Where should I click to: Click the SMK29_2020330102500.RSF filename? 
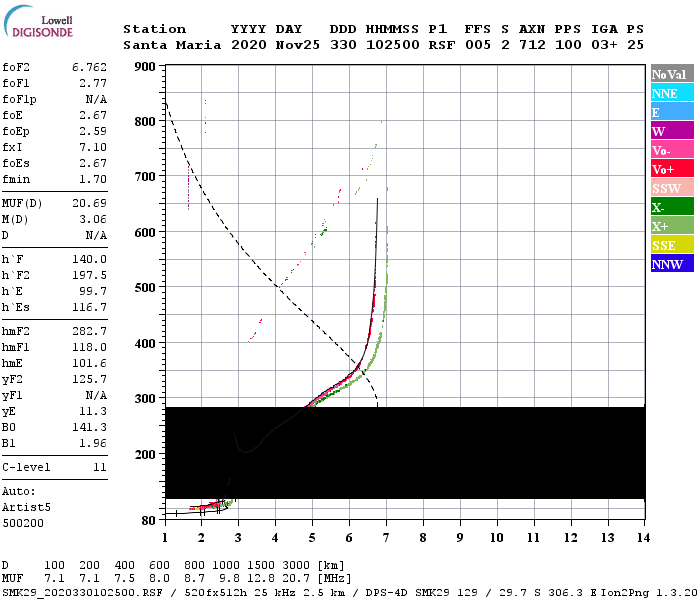point(83,593)
